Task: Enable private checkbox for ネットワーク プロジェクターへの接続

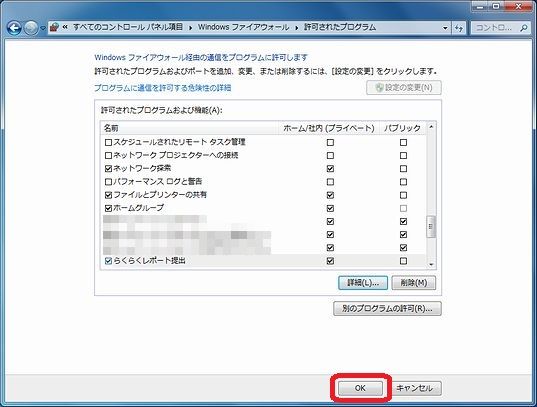Action: [330, 156]
